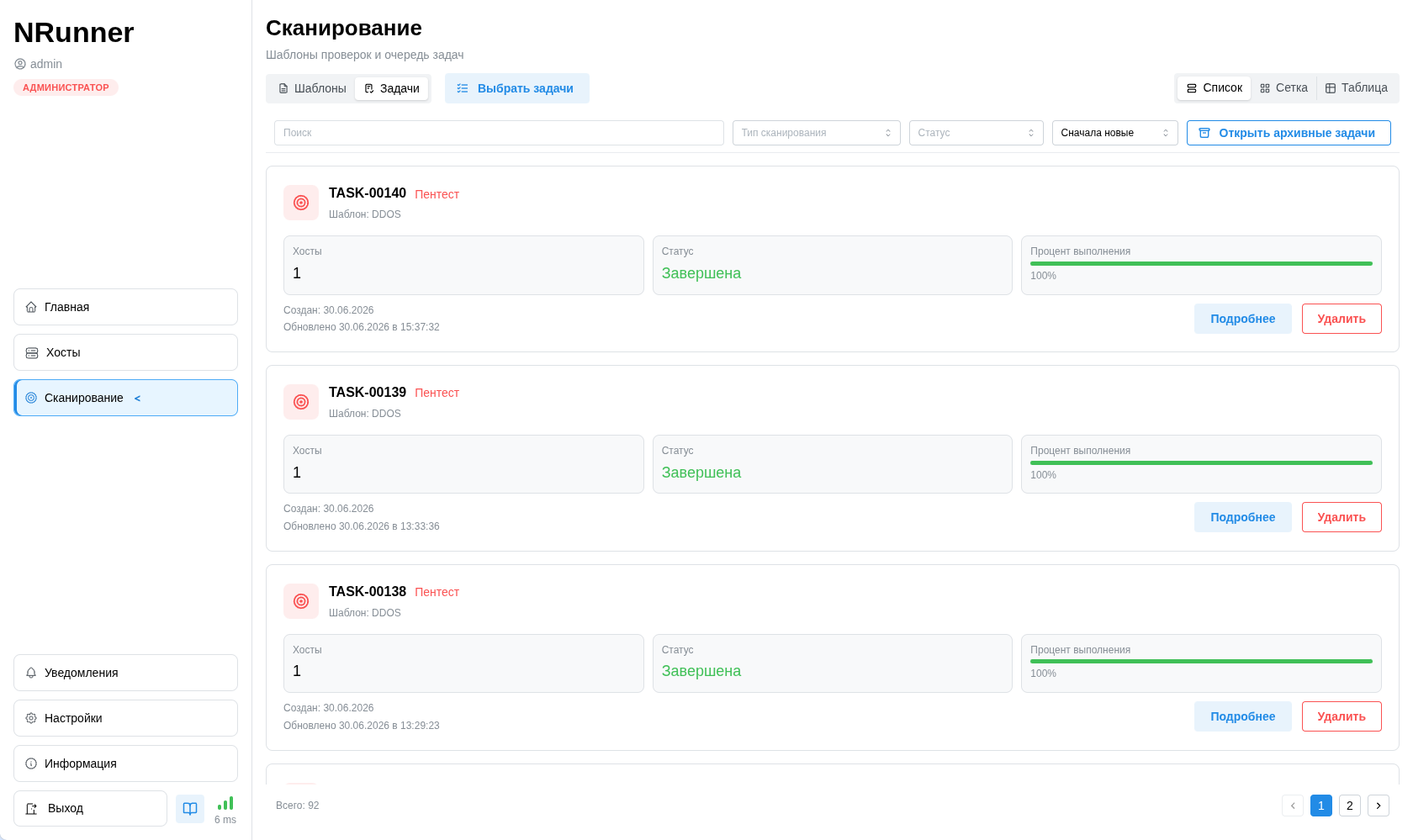The image size is (1413, 840).
Task: Open the Хосты section
Action: pyautogui.click(x=125, y=352)
